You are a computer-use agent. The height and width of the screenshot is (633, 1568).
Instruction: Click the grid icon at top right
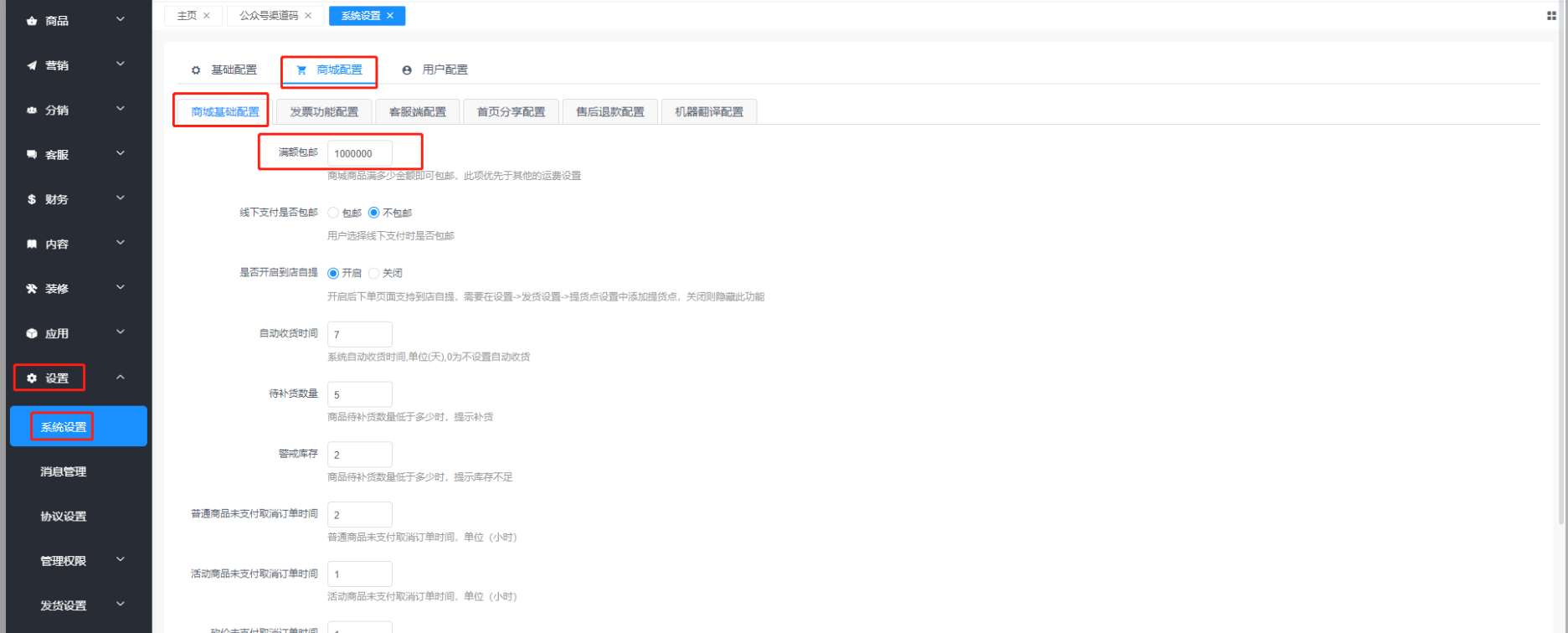(1550, 16)
